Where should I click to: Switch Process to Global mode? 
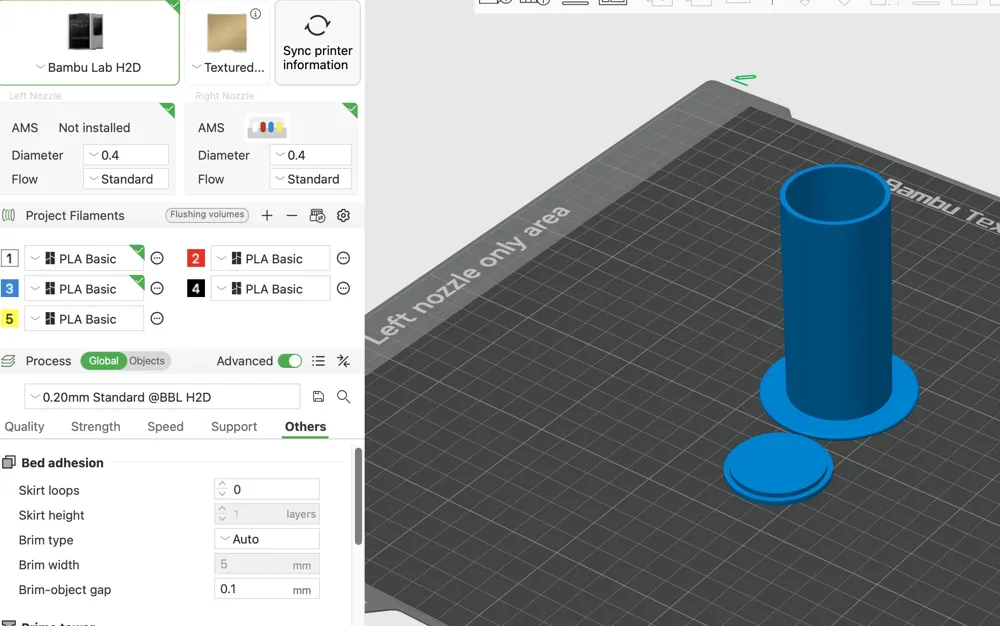pos(103,361)
